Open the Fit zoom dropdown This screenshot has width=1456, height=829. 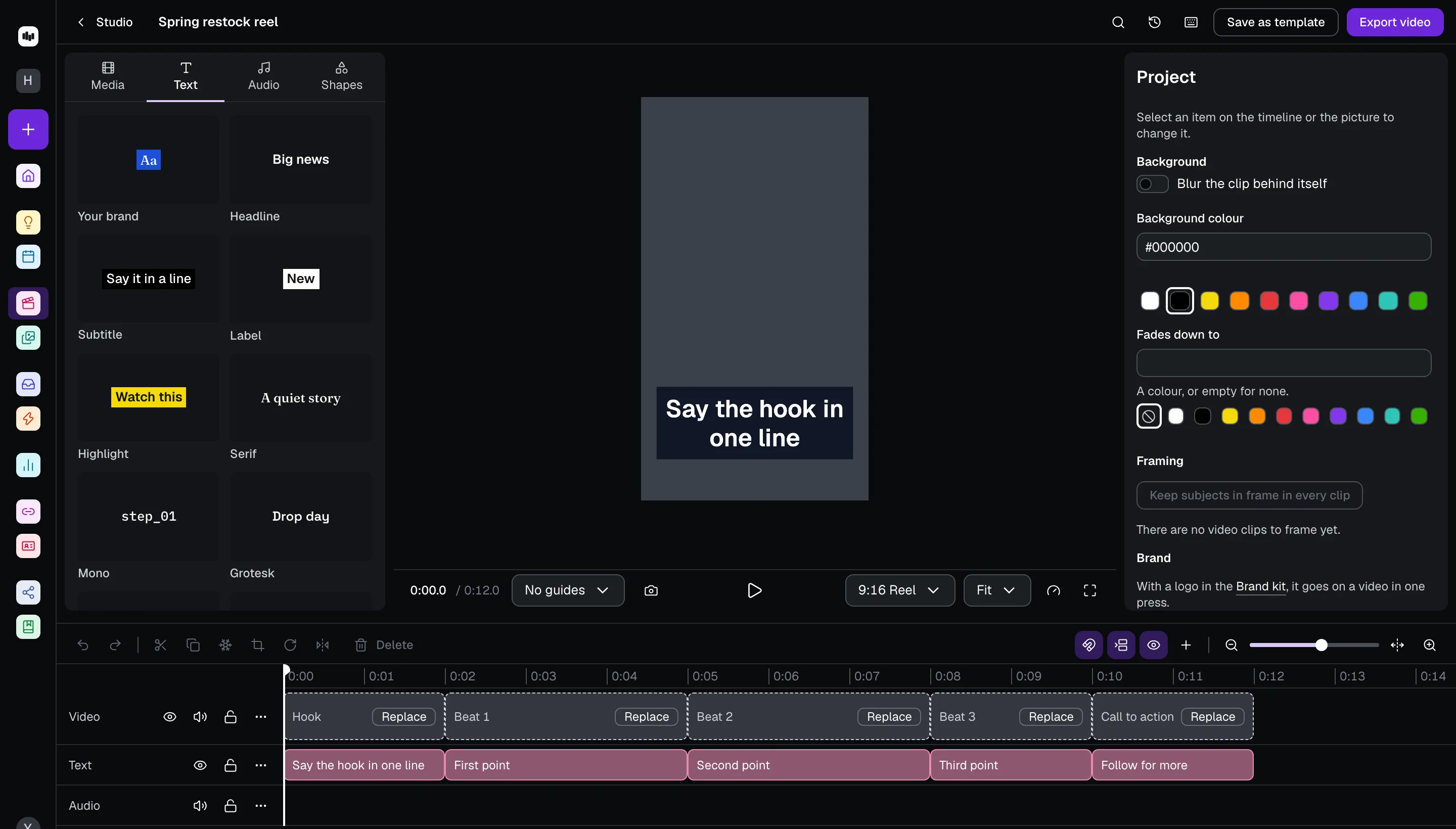point(996,590)
